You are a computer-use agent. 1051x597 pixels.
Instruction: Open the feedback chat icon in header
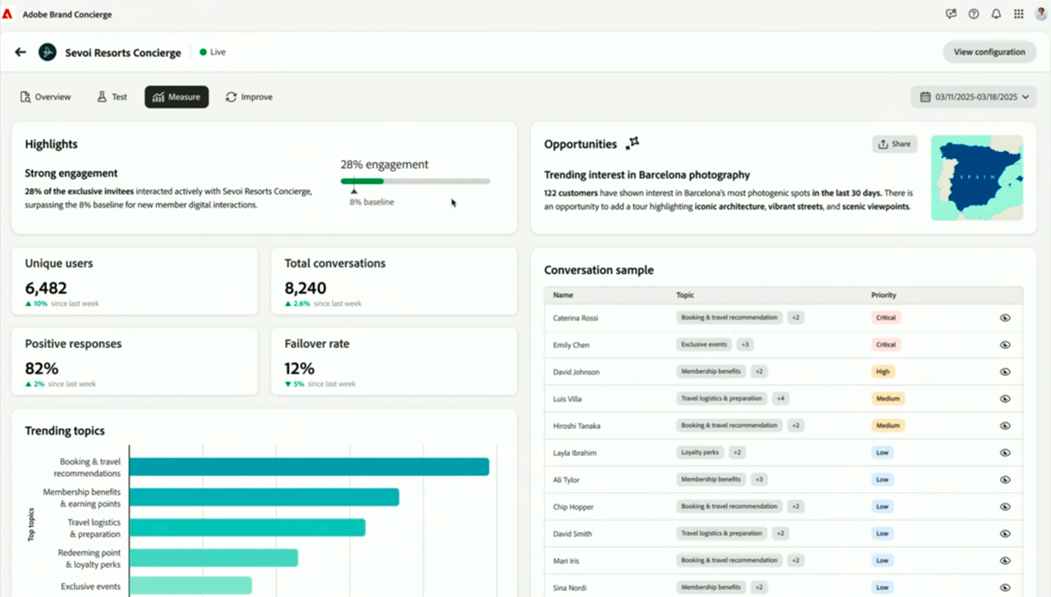pos(951,14)
